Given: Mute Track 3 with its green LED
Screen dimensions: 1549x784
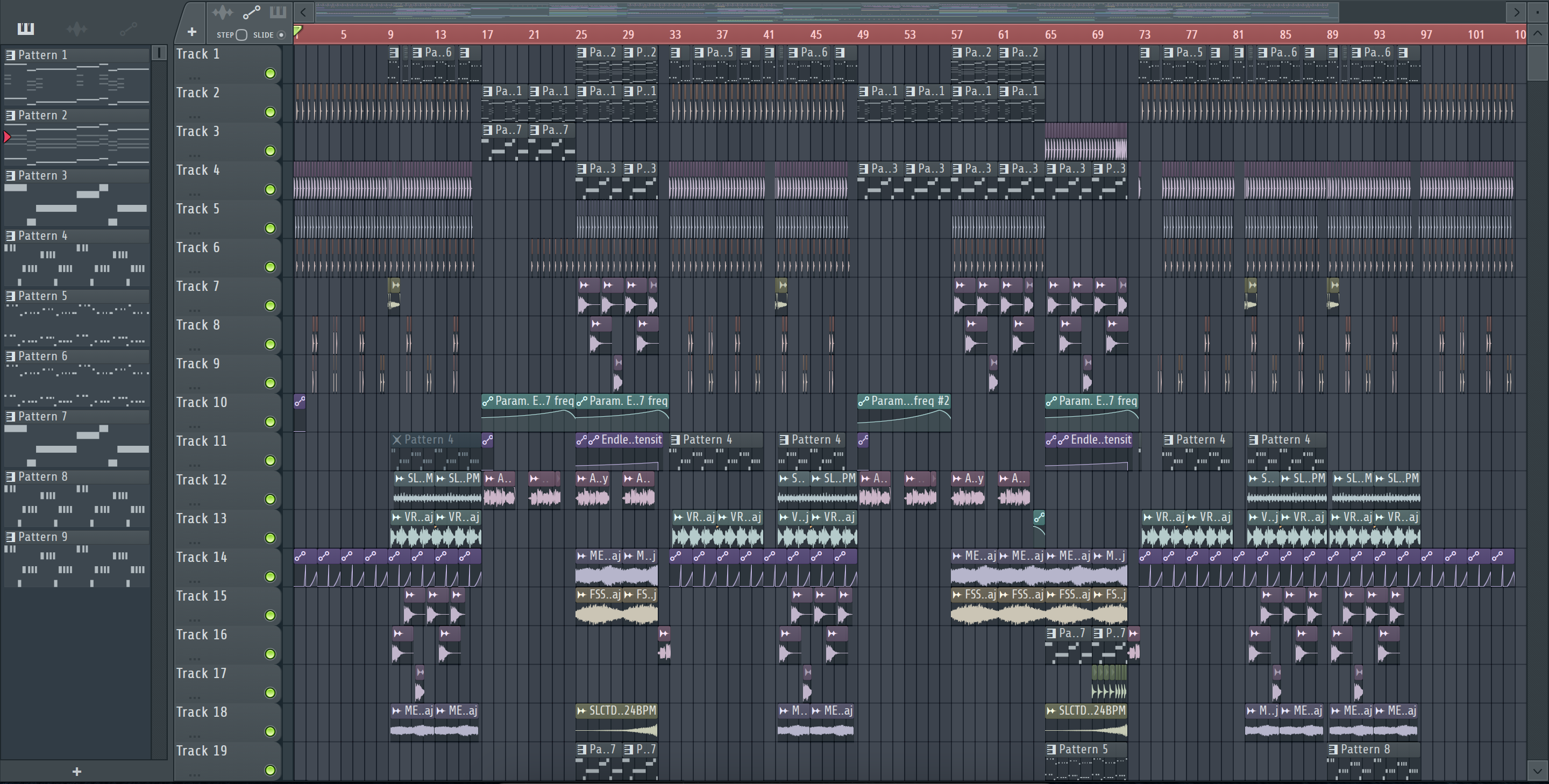Looking at the screenshot, I should [x=271, y=151].
